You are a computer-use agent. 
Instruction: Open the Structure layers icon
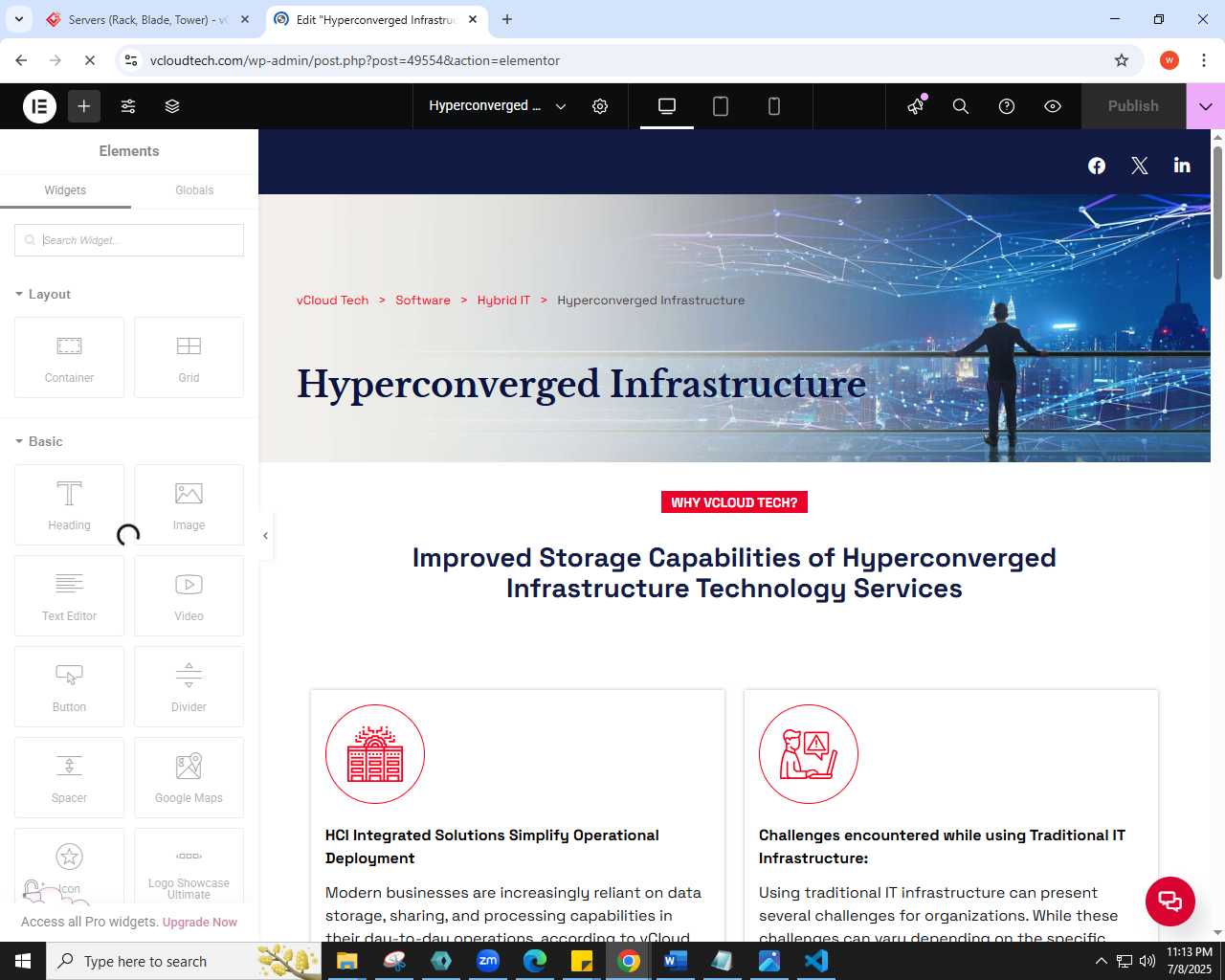pyautogui.click(x=172, y=106)
